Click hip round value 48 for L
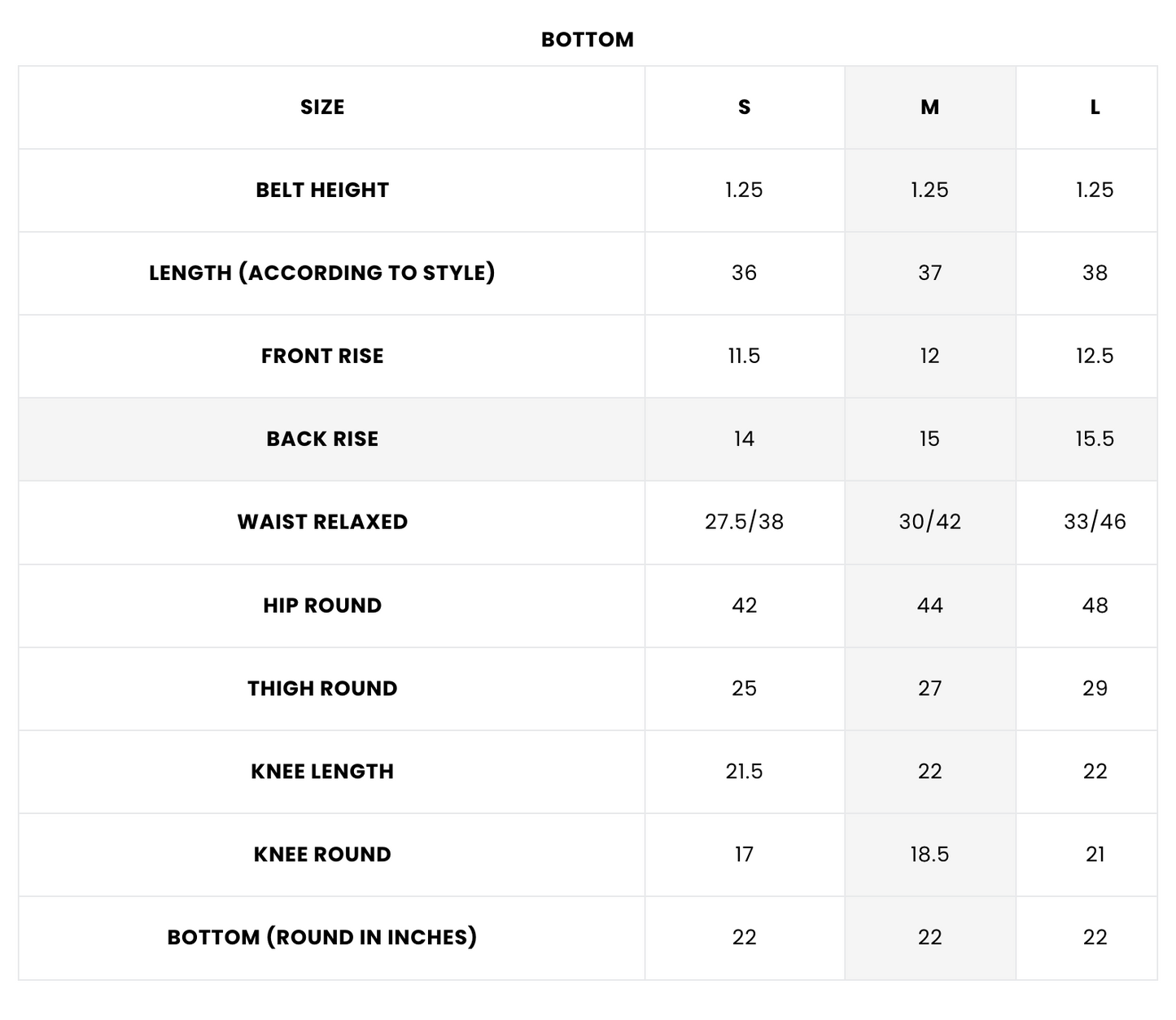The height and width of the screenshot is (1020, 1176). tap(1095, 606)
